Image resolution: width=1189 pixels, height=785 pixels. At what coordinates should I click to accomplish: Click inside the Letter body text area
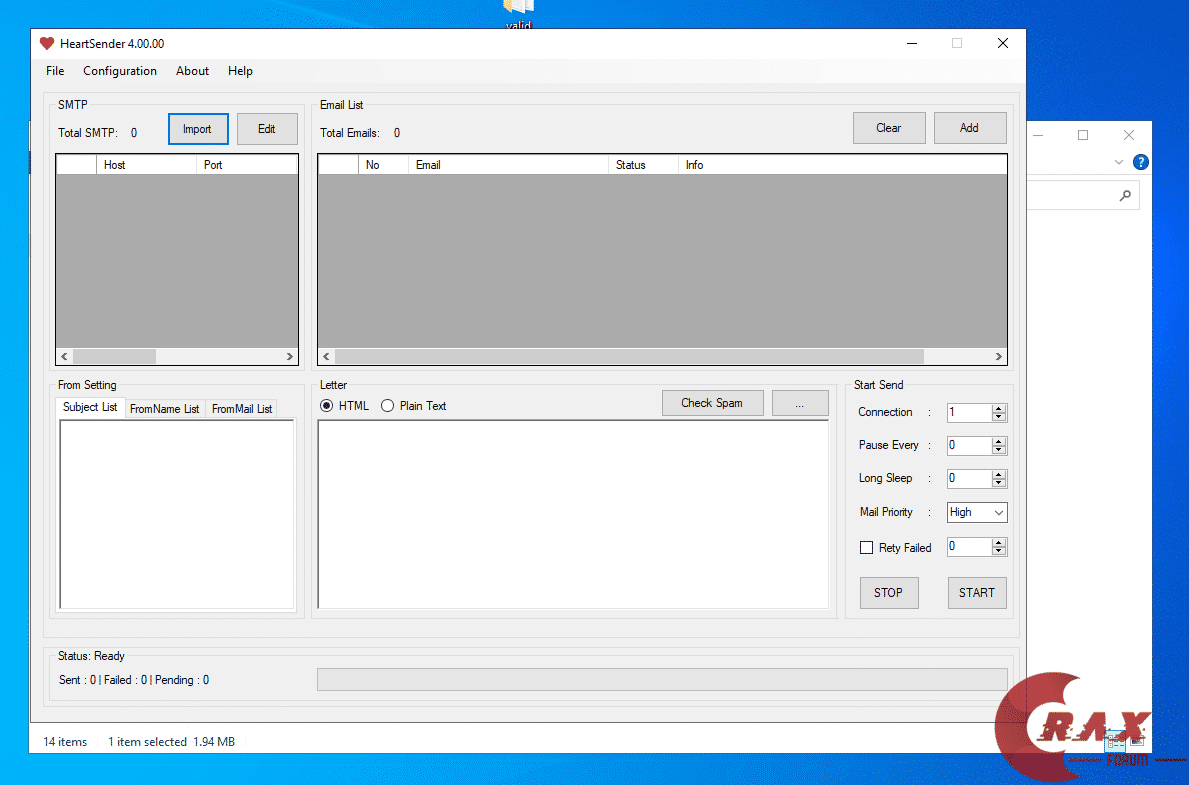[x=573, y=514]
